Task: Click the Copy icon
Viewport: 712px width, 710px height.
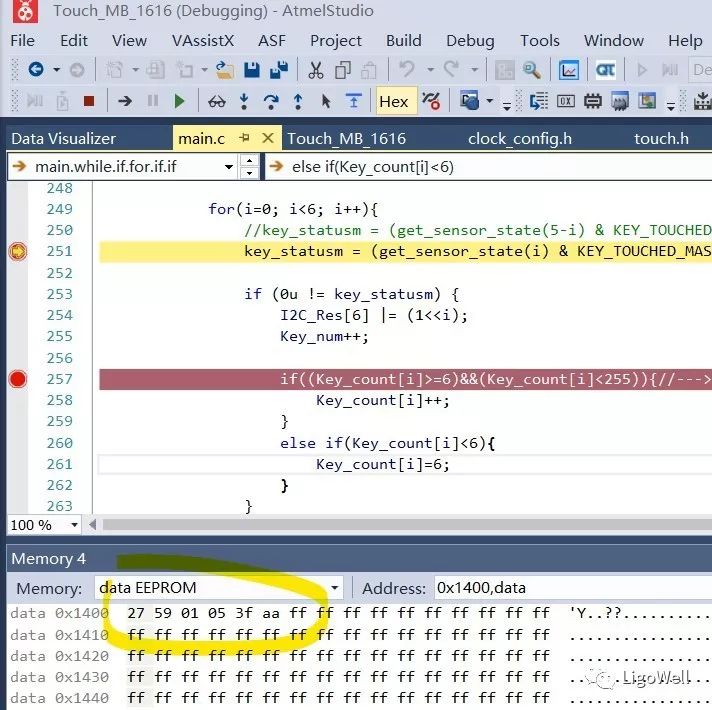Action: tap(343, 70)
